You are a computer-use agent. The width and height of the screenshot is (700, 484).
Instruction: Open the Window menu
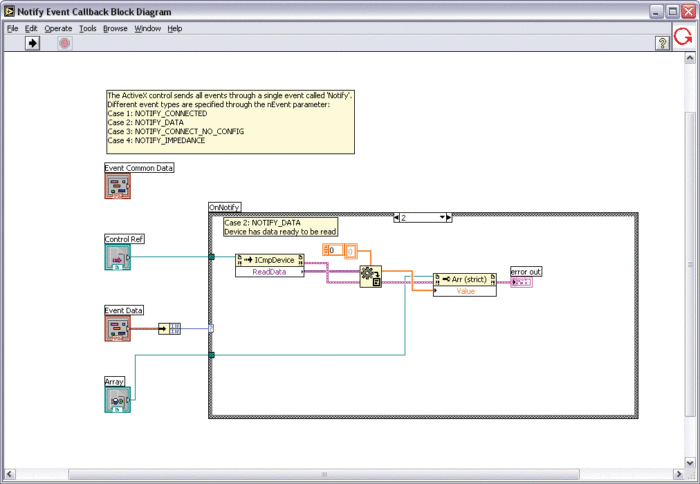point(147,29)
